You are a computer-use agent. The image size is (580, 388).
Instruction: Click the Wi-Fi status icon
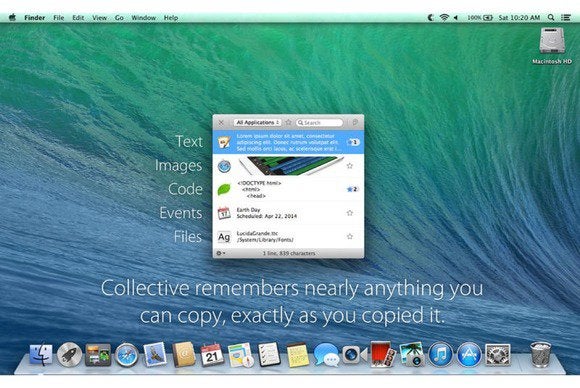tap(444, 17)
